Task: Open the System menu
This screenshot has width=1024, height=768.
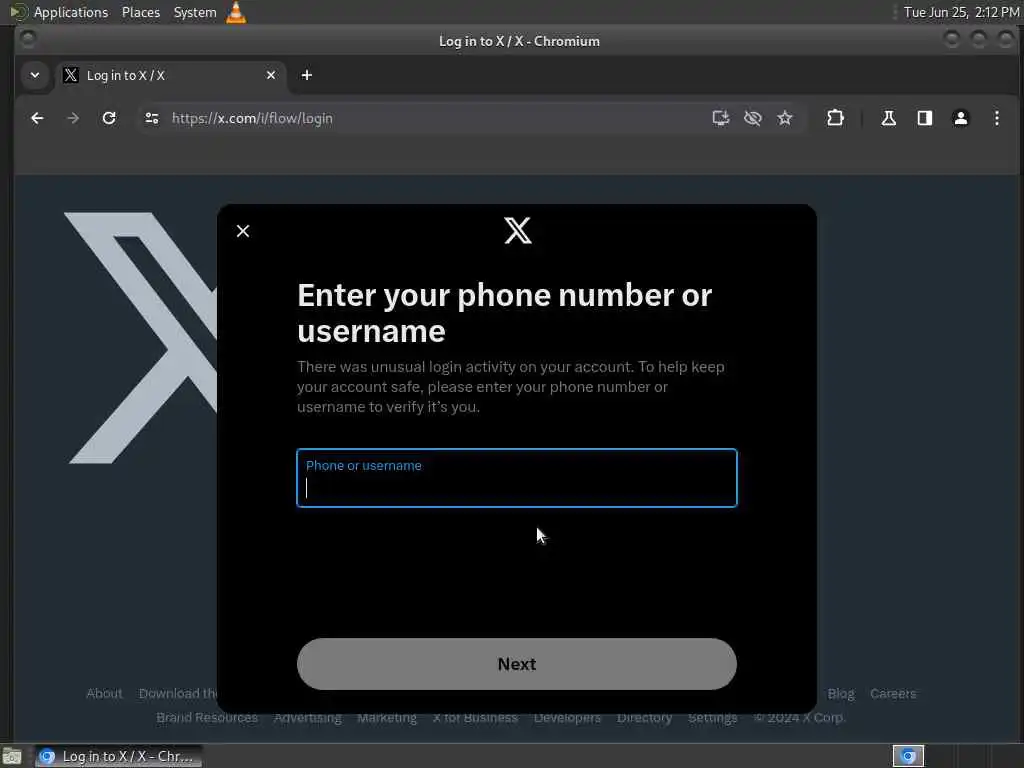Action: (x=195, y=12)
